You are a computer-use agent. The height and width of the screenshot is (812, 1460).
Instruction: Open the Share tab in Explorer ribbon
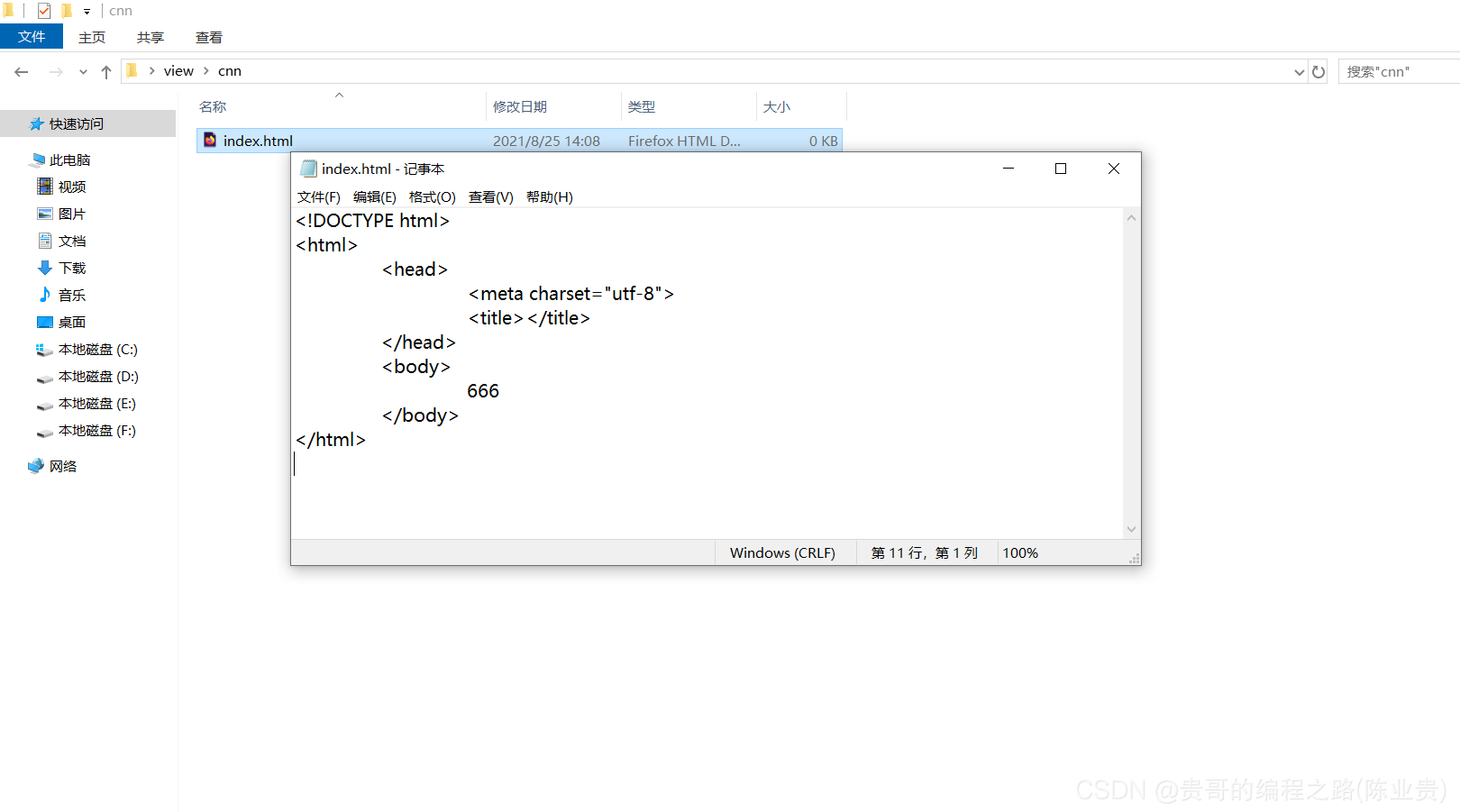151,37
